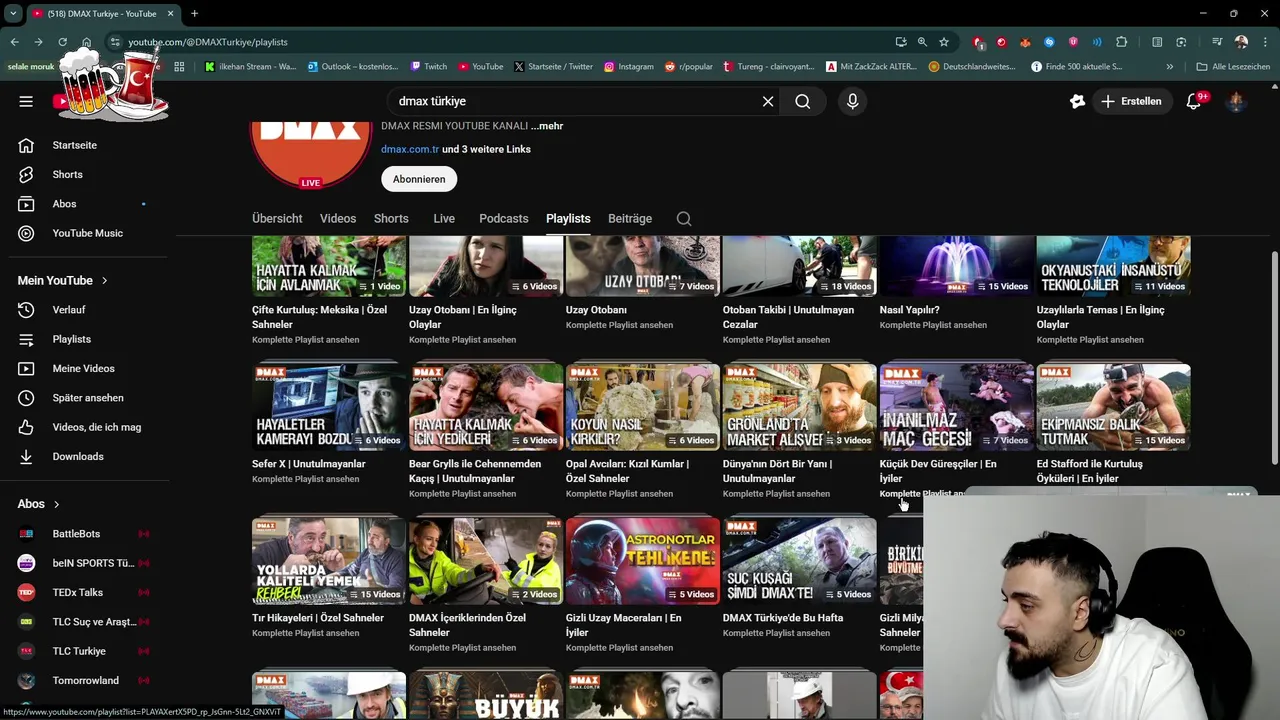
Task: Open the notifications bell
Action: (1194, 101)
